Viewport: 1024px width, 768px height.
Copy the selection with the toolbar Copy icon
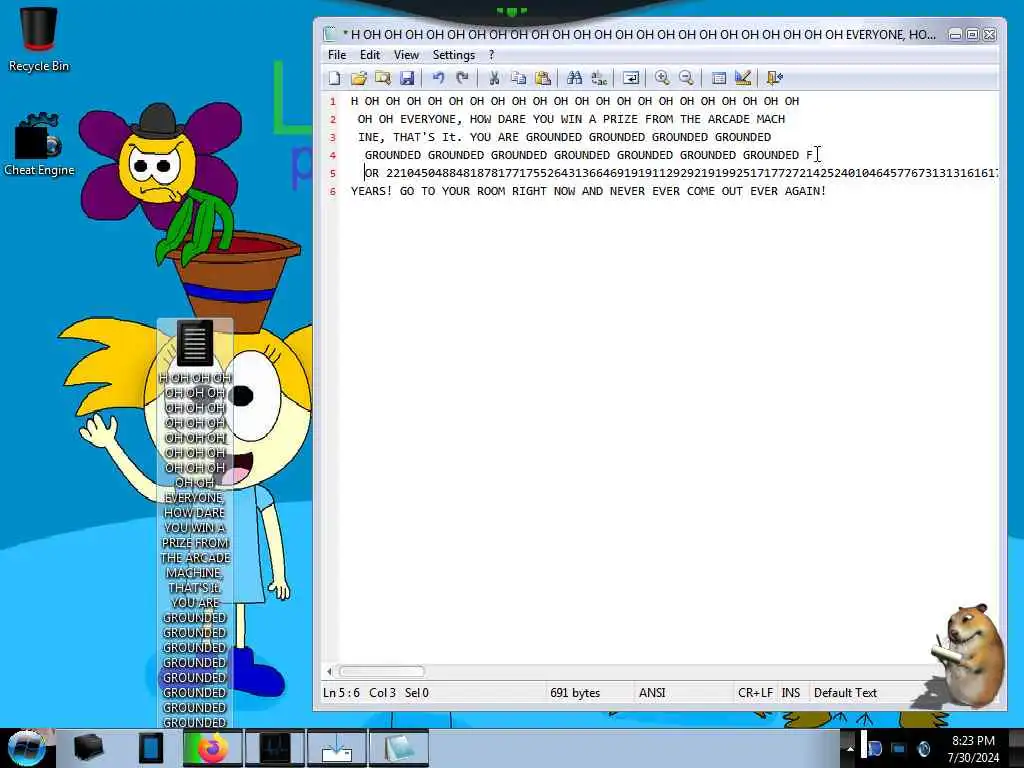click(519, 78)
